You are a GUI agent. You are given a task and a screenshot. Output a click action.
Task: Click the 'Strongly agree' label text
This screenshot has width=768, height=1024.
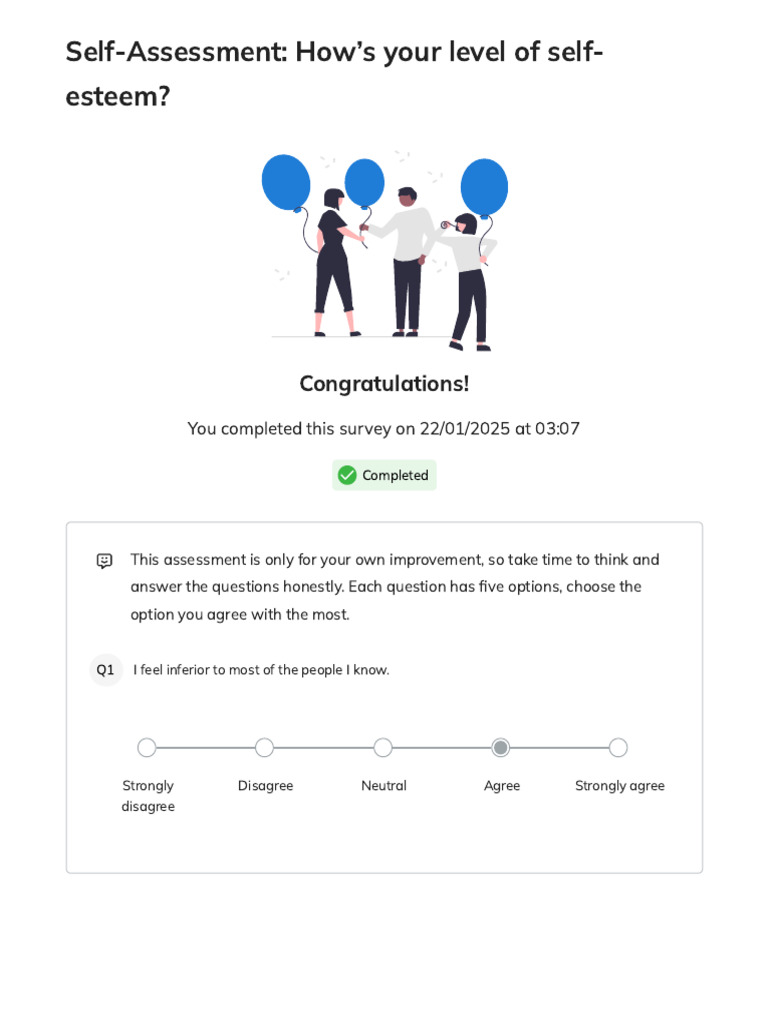(x=619, y=786)
